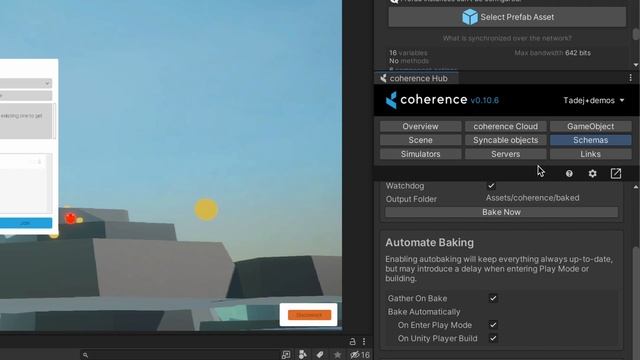640x360 pixels.
Task: Open the Syncable objects tab
Action: pos(505,140)
